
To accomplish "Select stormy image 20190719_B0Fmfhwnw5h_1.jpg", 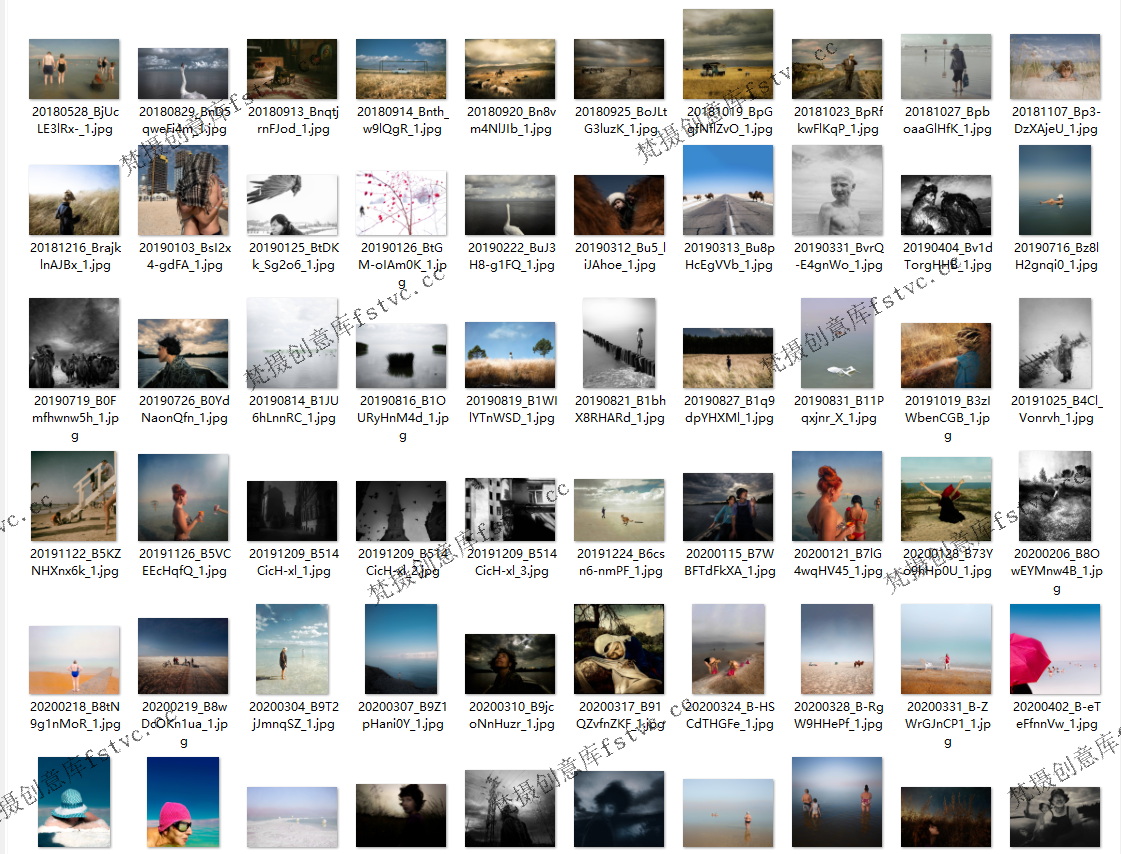I will pyautogui.click(x=74, y=343).
